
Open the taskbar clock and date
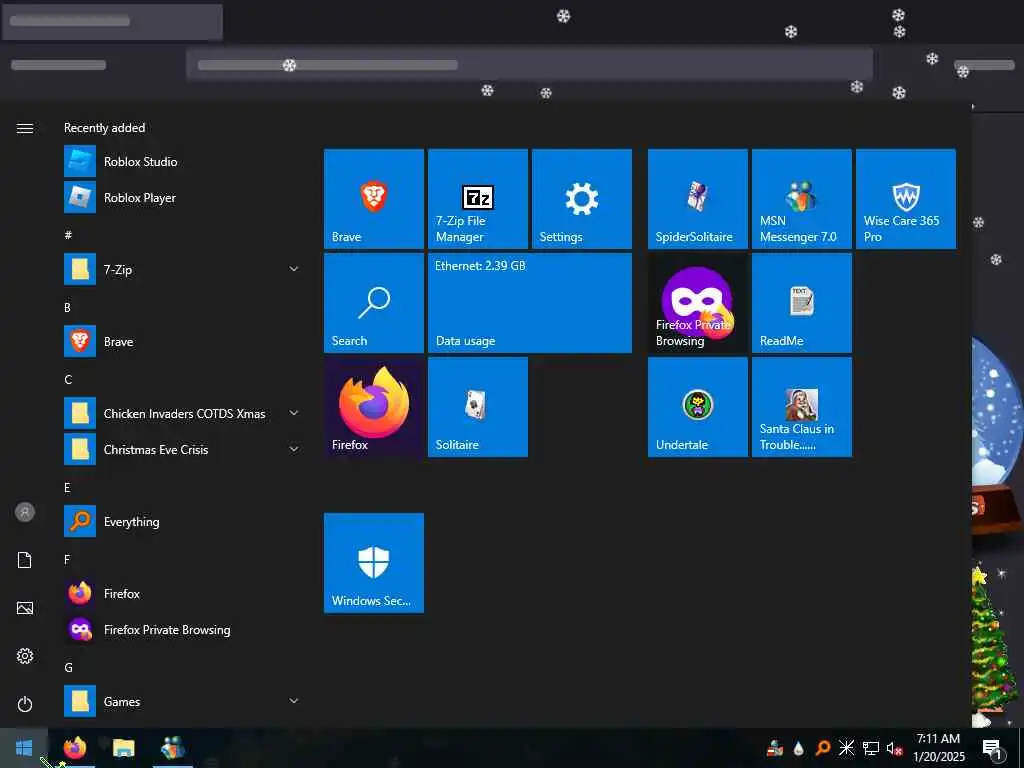[x=938, y=748]
